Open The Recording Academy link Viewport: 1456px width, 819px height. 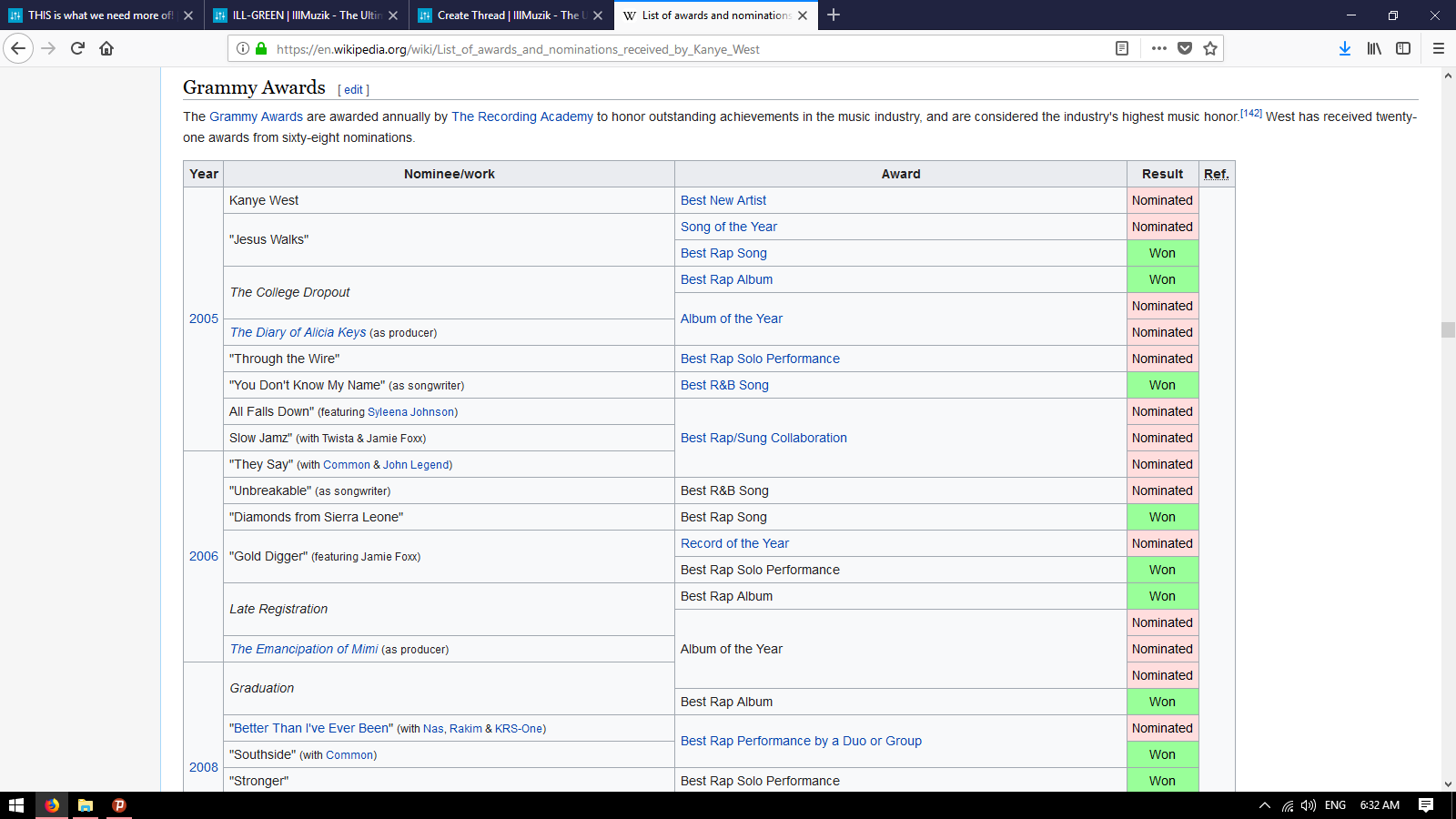pyautogui.click(x=522, y=116)
